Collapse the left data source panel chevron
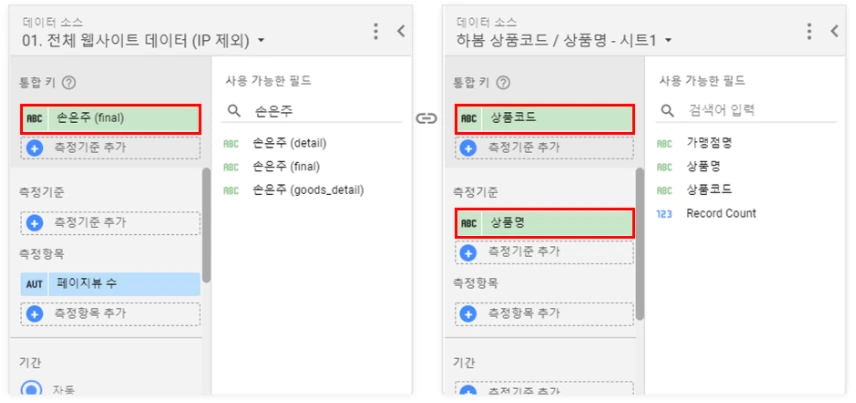Viewport: 856px width, 403px height. point(401,31)
